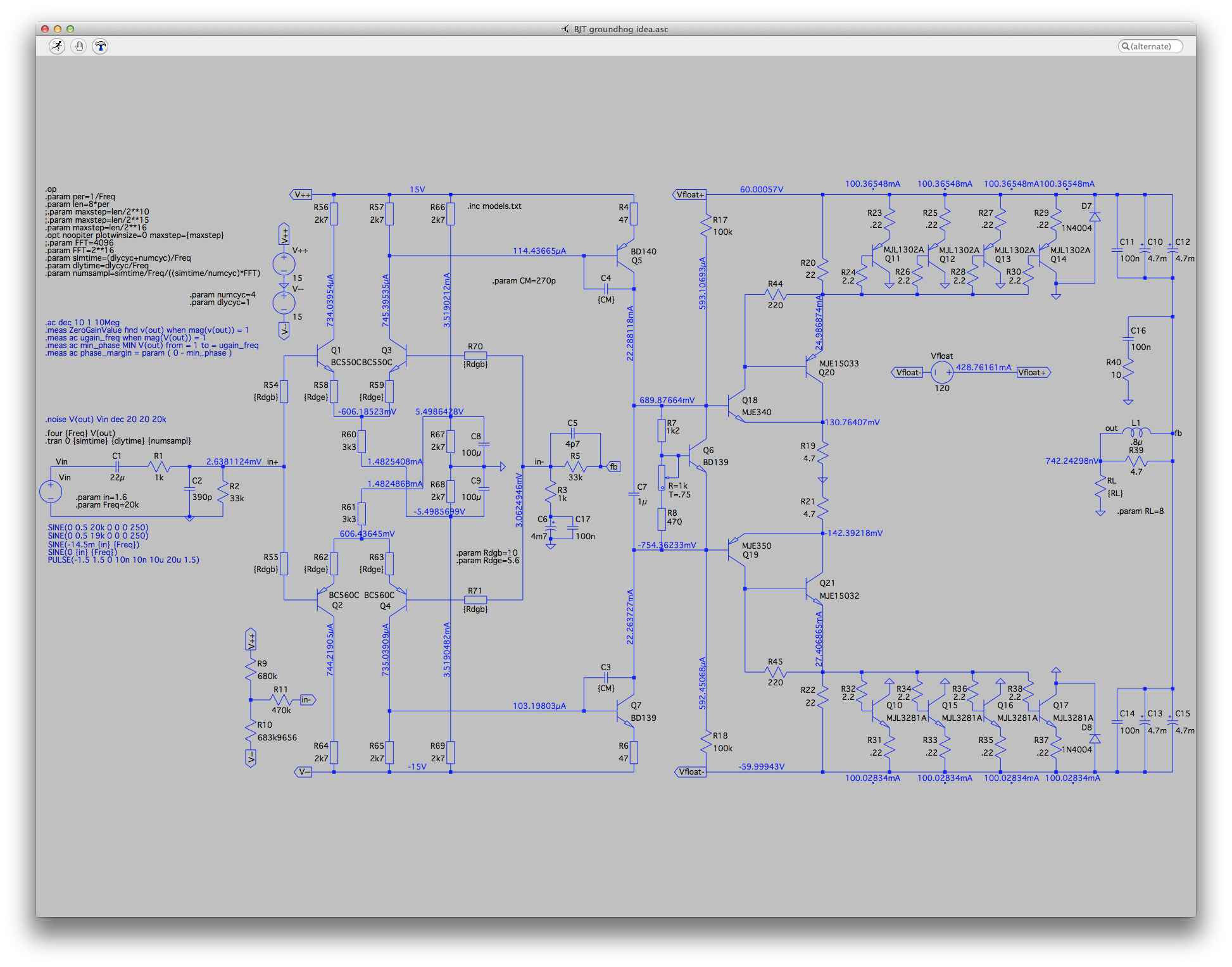Select the Q7 BD139 transistor
This screenshot has width=1232, height=967.
click(x=625, y=711)
